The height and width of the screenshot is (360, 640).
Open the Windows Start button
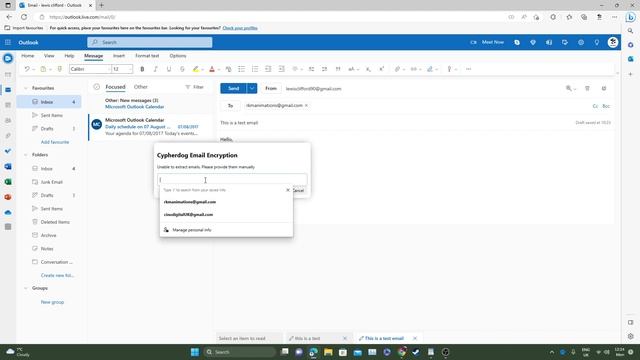click(195, 352)
